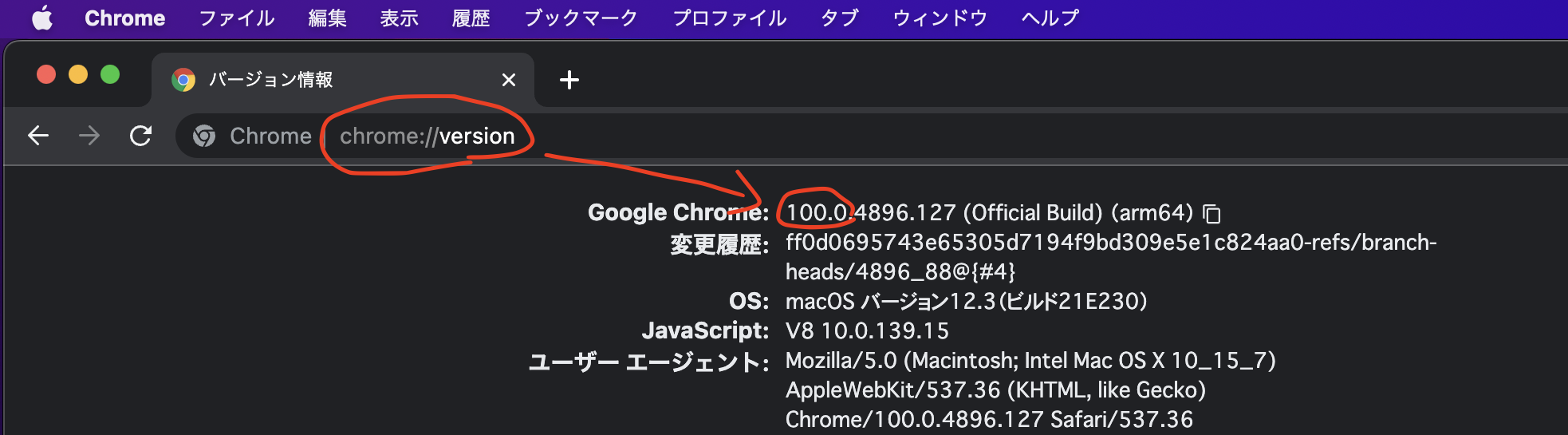The width and height of the screenshot is (1568, 435).
Task: Open the ブックマーク menu
Action: coord(581,18)
